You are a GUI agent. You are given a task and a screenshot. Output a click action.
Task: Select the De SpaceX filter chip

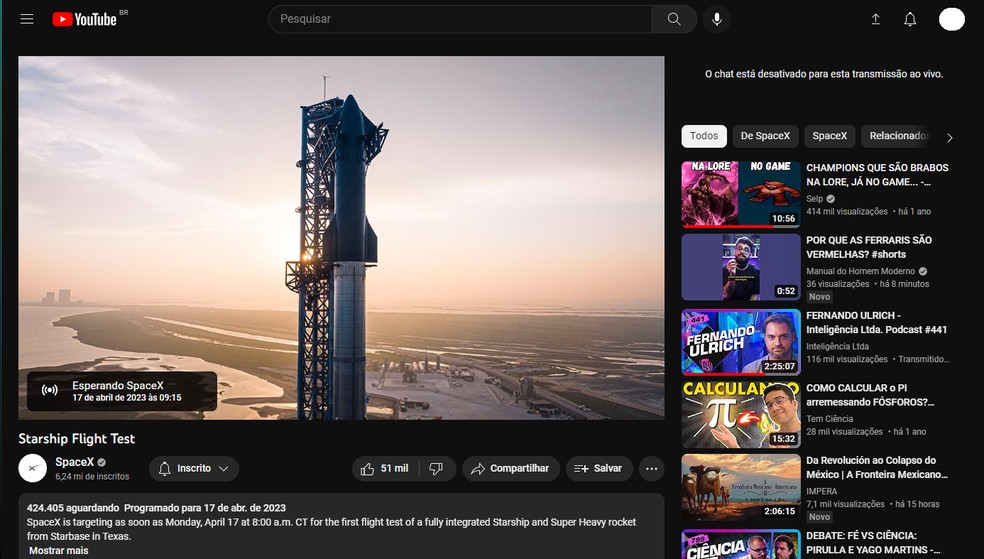(765, 136)
